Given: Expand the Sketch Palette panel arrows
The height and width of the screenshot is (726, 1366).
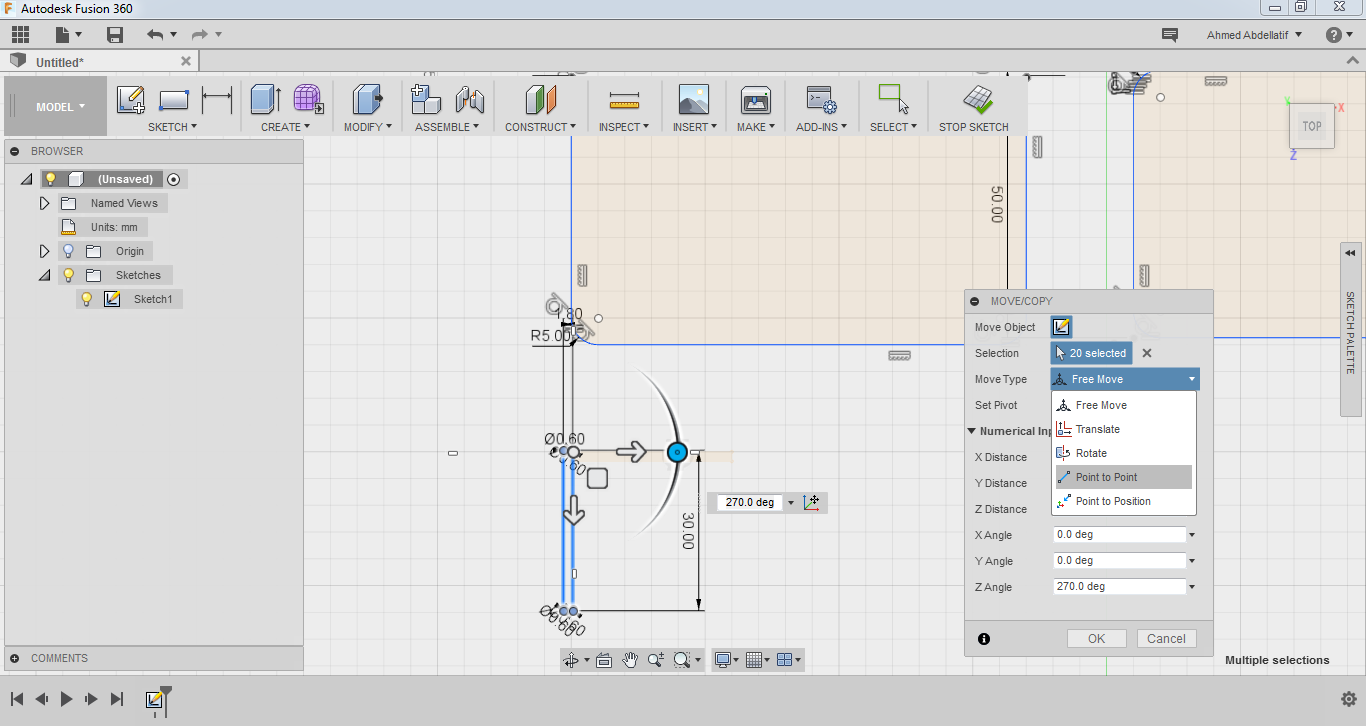Looking at the screenshot, I should (1351, 253).
